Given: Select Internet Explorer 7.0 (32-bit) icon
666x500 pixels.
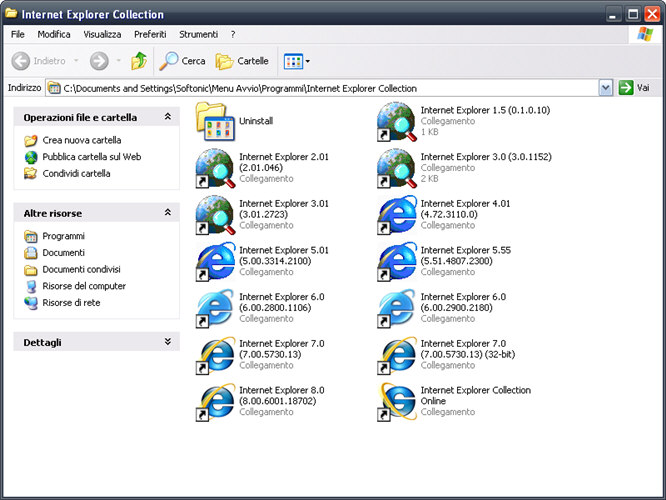Looking at the screenshot, I should coord(397,355).
